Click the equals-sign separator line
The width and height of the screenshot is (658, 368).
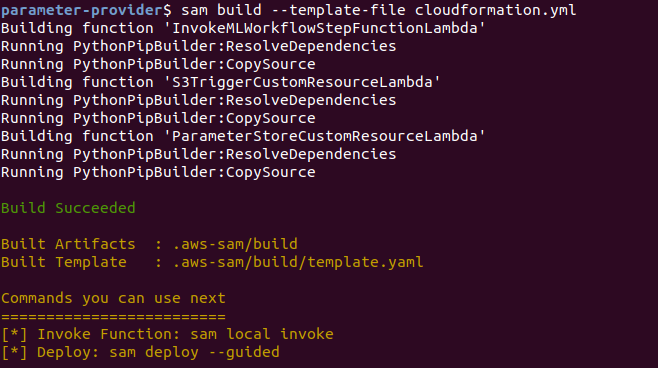click(113, 316)
